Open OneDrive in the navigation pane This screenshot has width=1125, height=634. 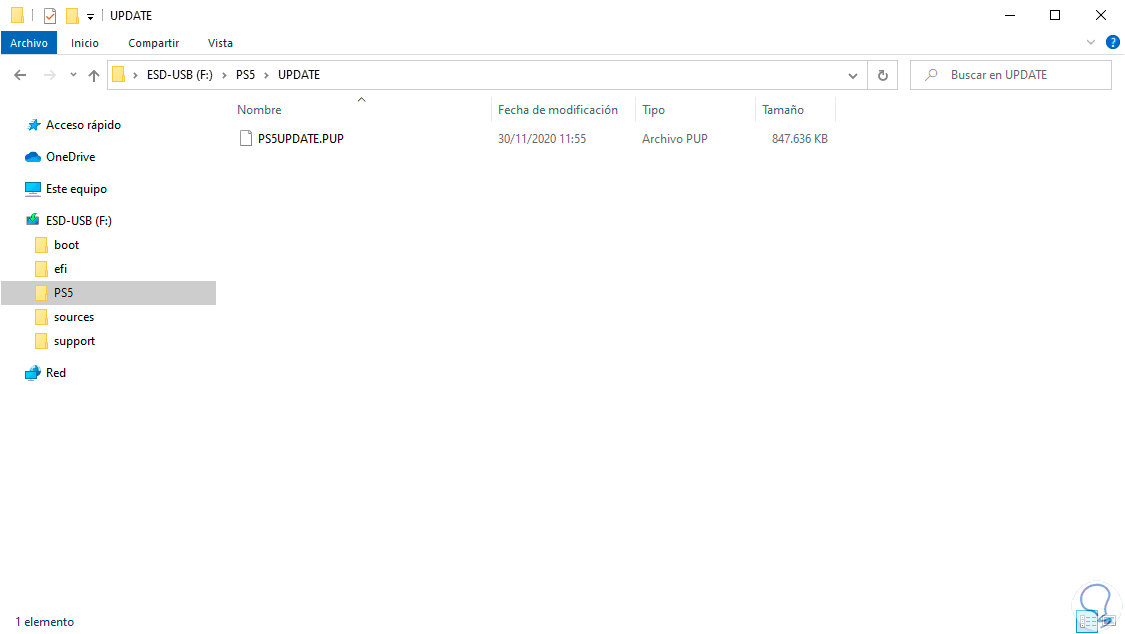pos(70,156)
